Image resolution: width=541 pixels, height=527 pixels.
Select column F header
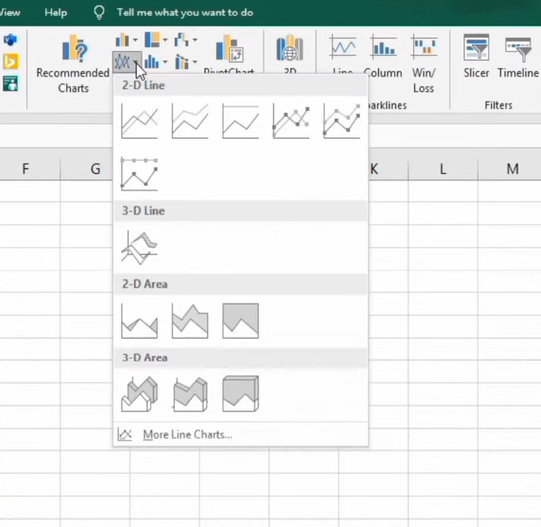coord(26,169)
